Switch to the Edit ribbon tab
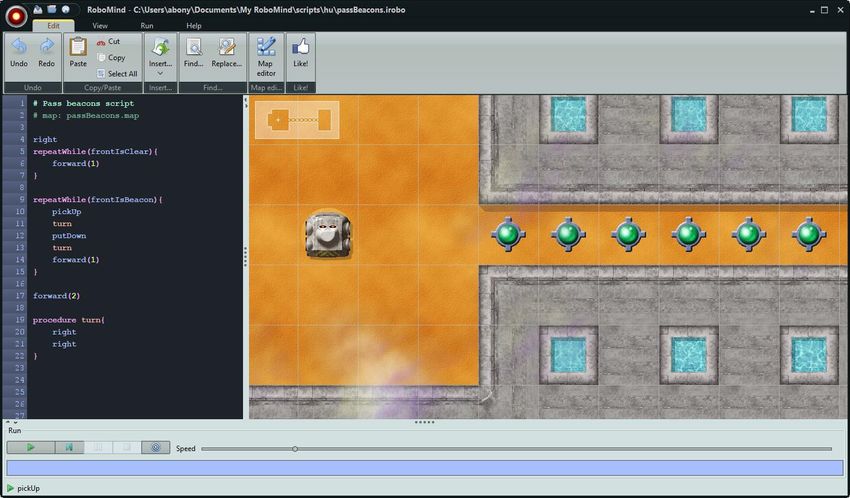Viewport: 850px width, 498px height. (x=53, y=25)
